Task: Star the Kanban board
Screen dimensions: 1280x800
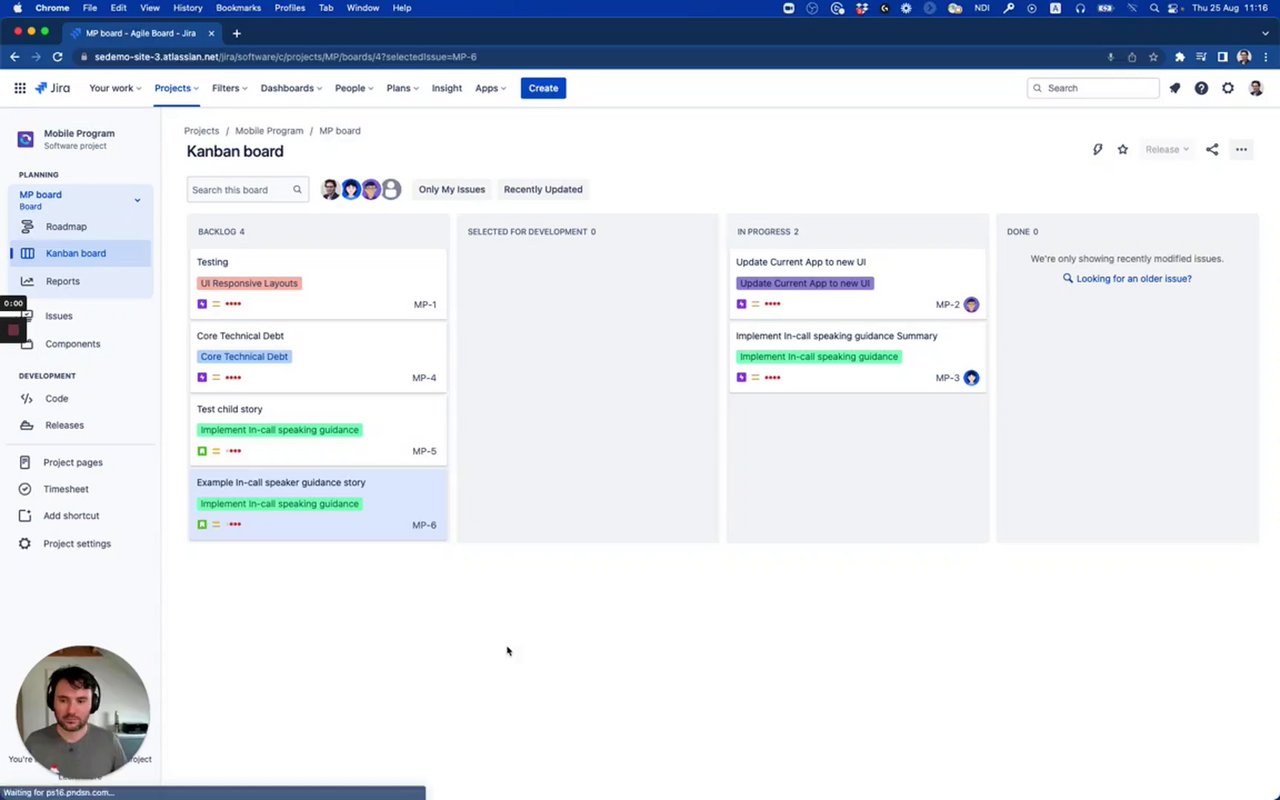Action: [1123, 149]
